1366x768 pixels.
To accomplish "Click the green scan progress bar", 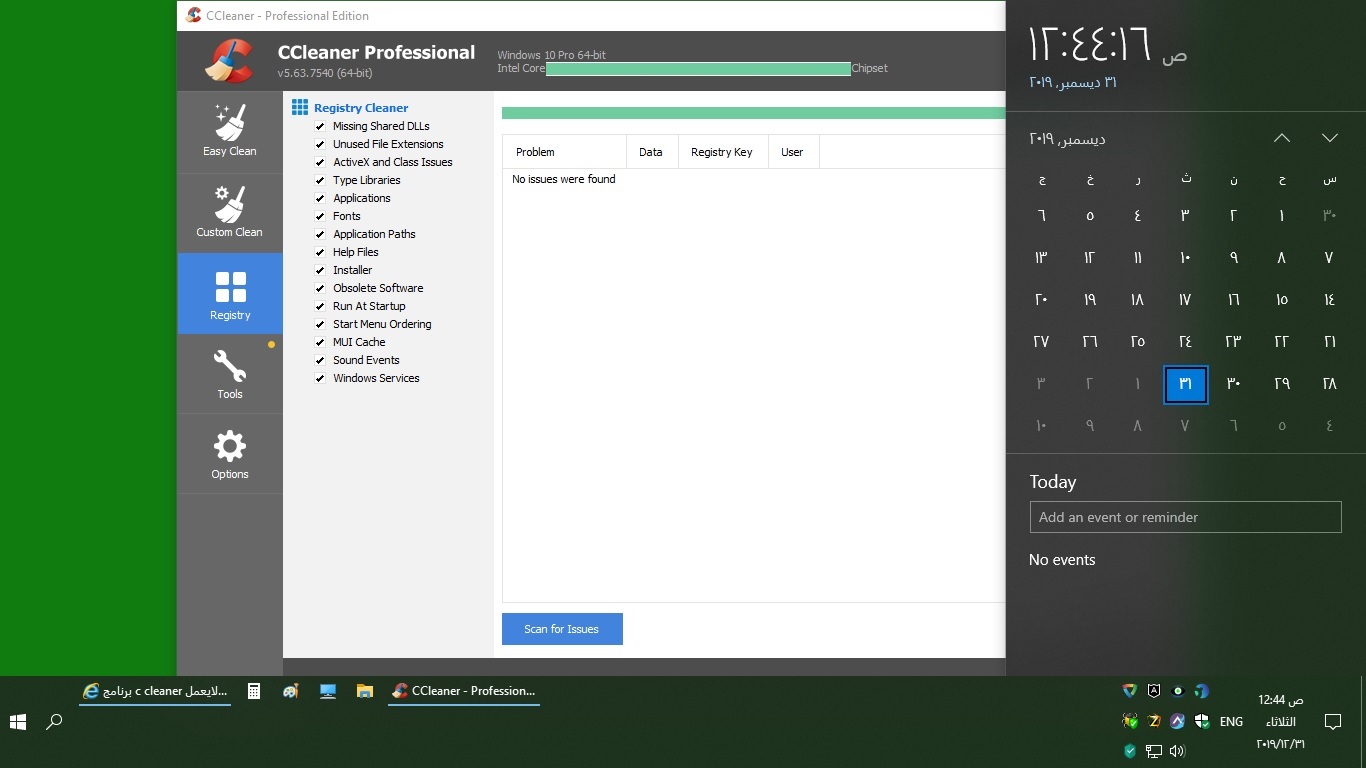I will (753, 113).
